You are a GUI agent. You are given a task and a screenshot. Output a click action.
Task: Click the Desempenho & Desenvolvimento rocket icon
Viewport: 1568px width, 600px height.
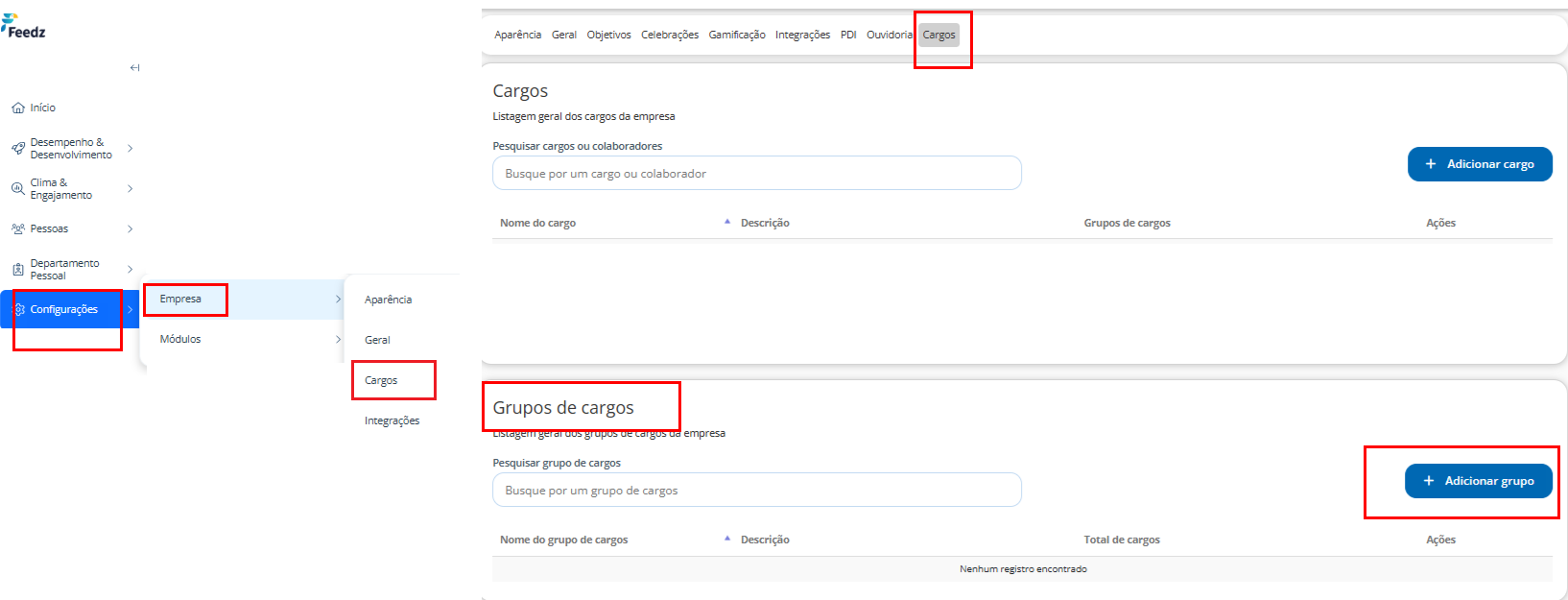coord(18,148)
